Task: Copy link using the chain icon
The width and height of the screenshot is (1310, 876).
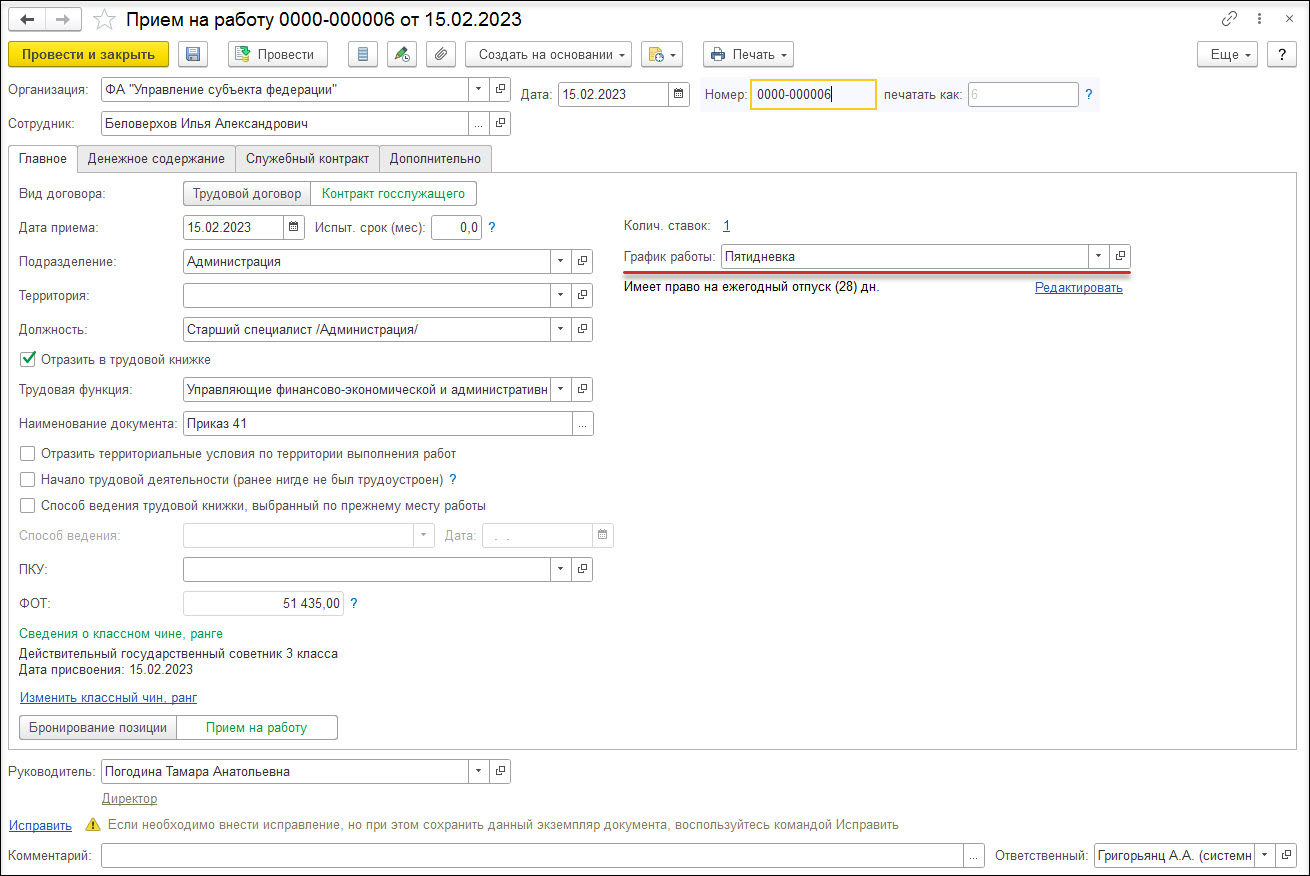Action: point(1230,19)
